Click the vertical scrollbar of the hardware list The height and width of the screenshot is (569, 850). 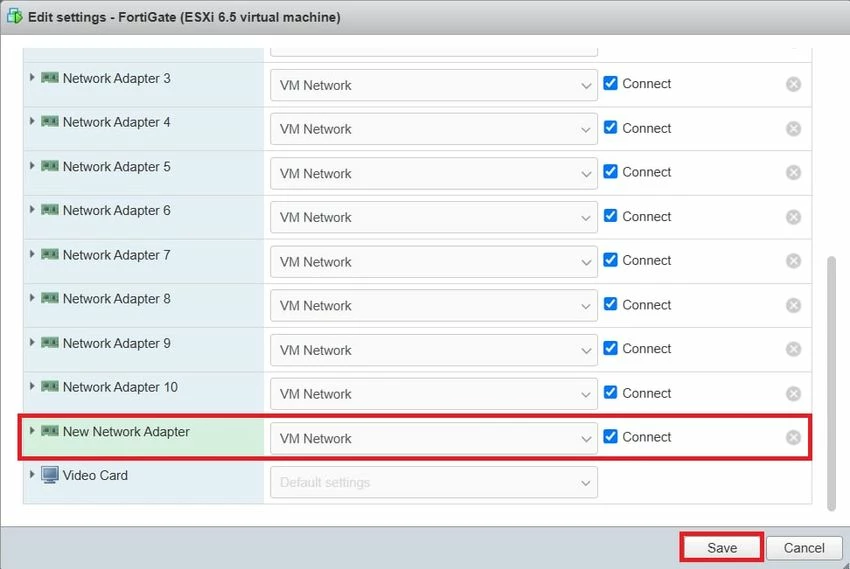(832, 383)
